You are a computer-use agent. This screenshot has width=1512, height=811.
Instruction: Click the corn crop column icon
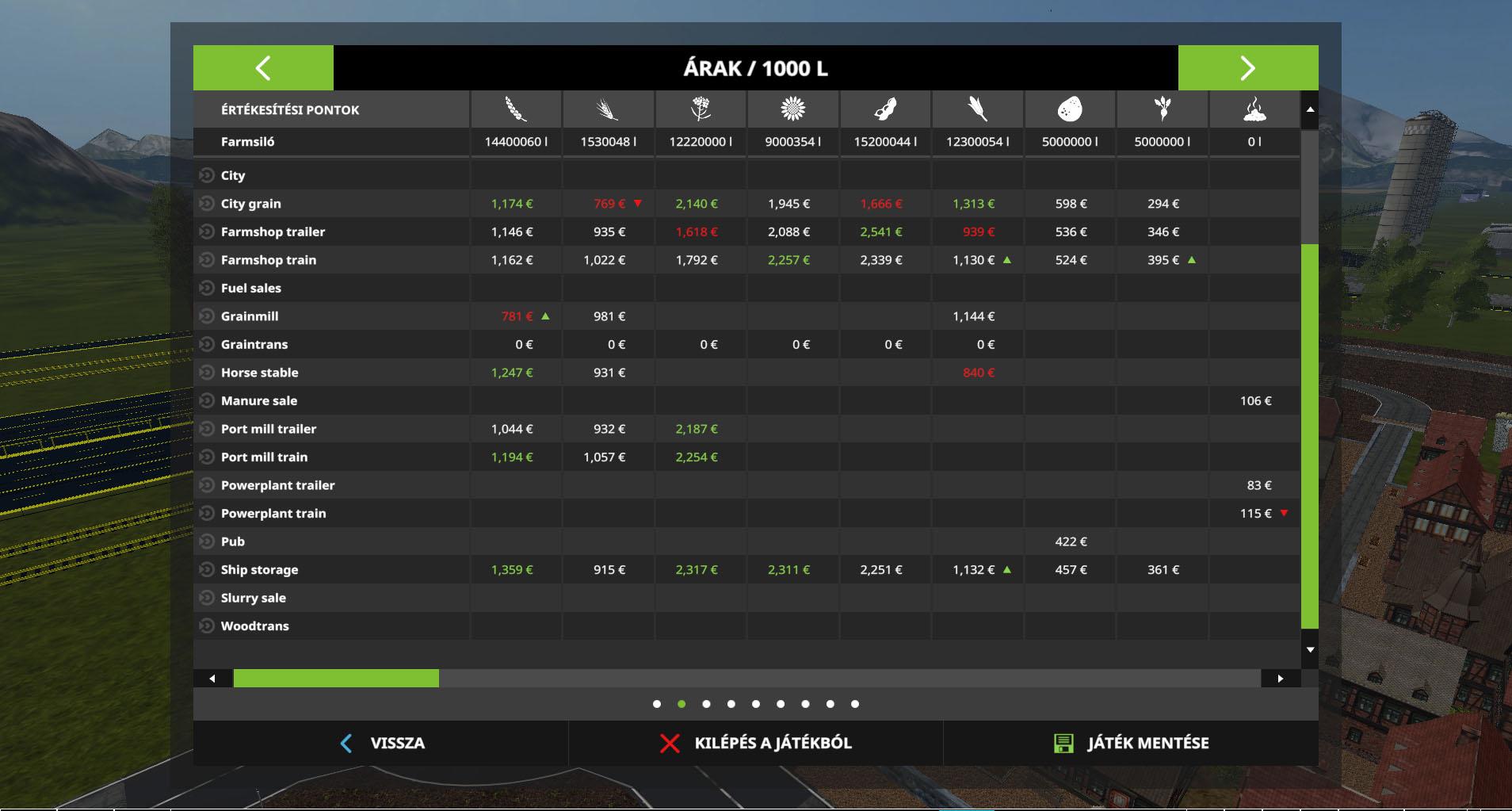pos(977,109)
